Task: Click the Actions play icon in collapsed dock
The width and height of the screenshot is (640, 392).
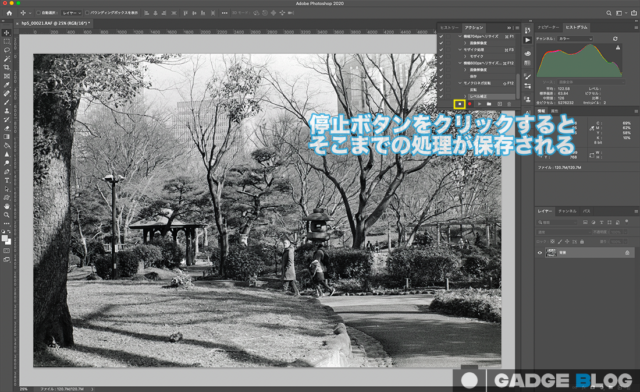Action: 527,40
